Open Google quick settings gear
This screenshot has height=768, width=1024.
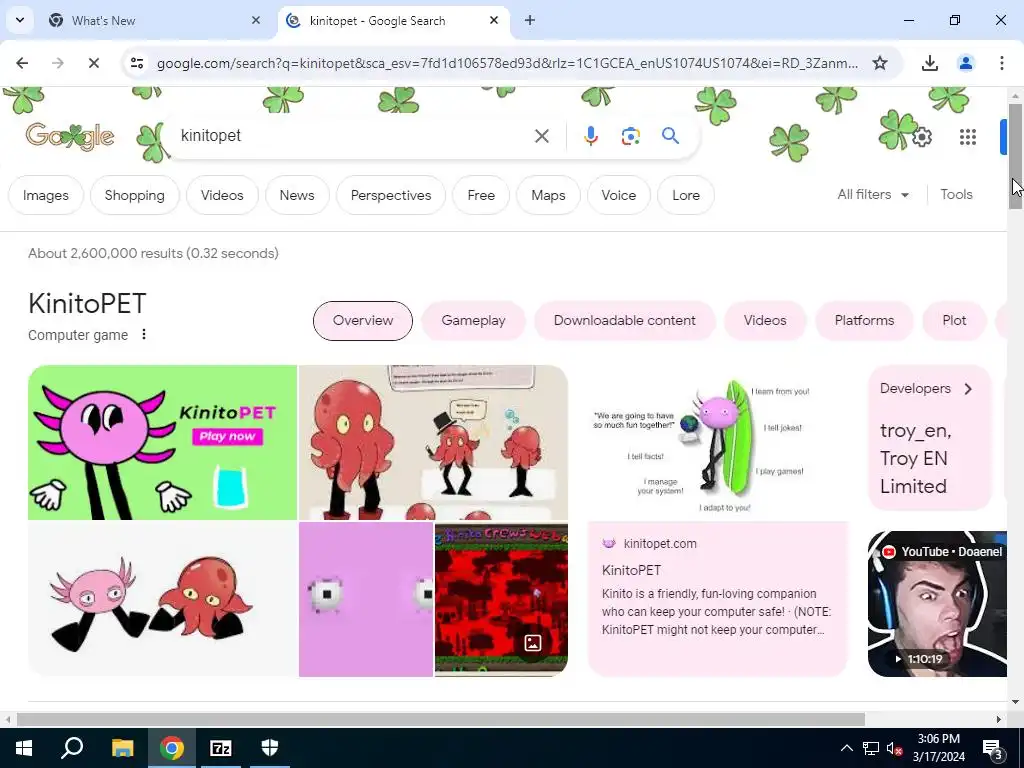tap(921, 137)
